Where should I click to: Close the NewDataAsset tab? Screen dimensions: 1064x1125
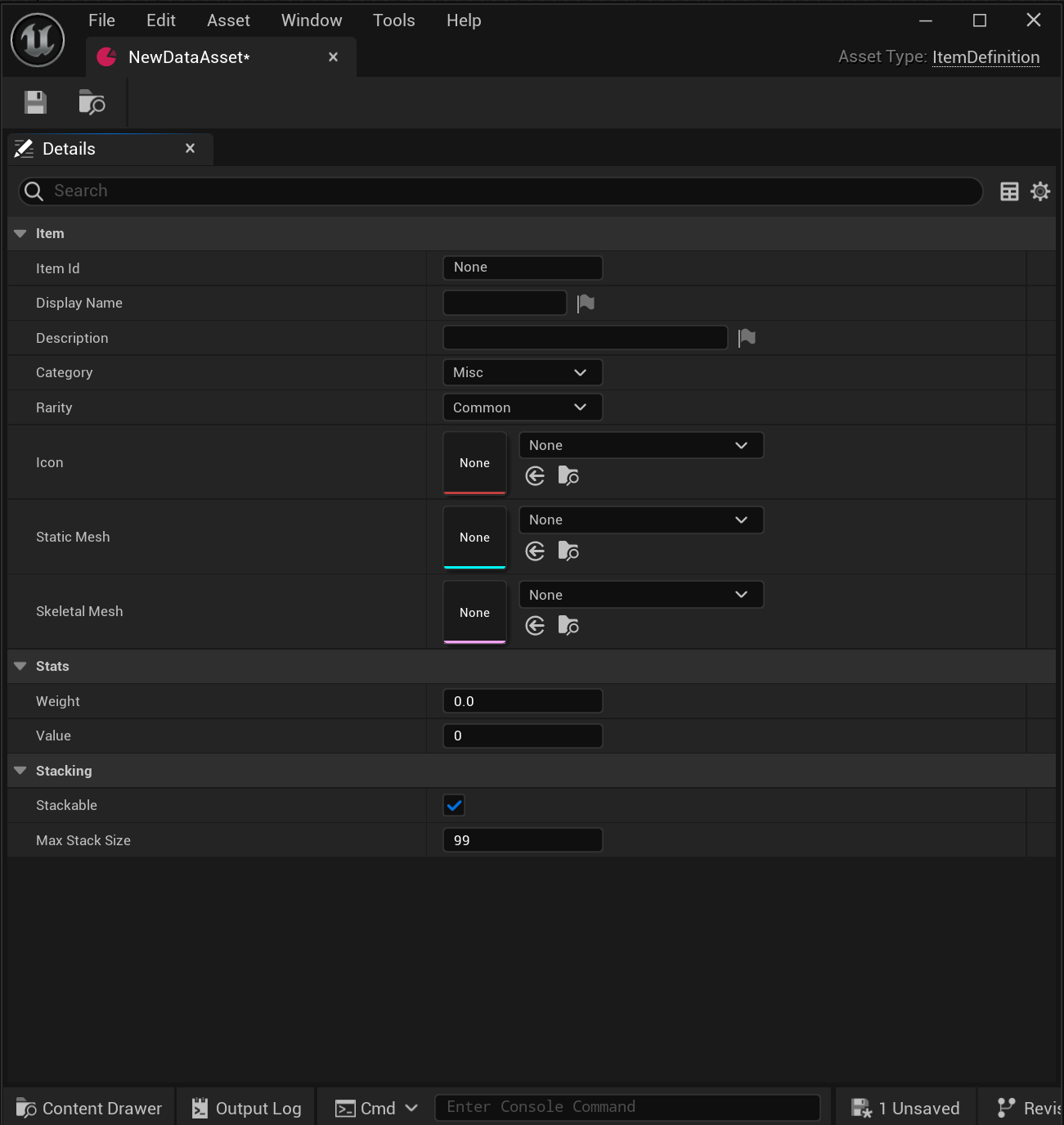pyautogui.click(x=333, y=57)
